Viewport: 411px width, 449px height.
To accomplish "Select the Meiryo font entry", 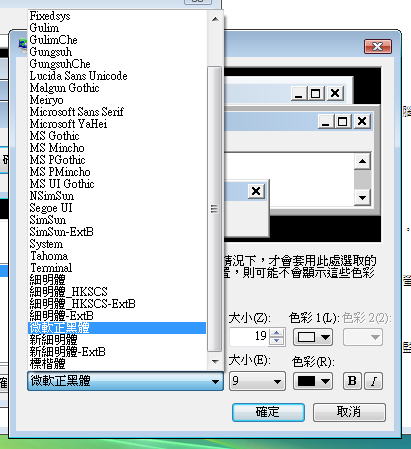I will (117, 100).
